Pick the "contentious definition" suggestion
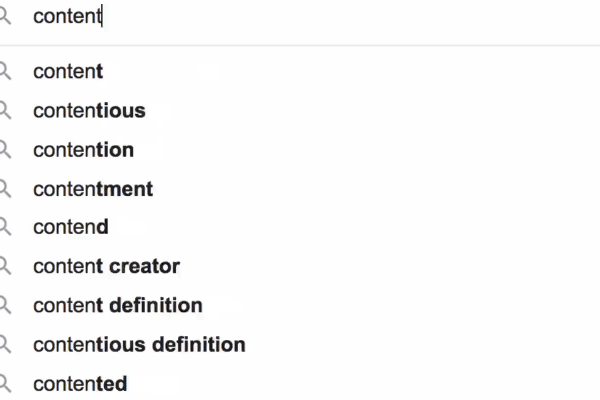The width and height of the screenshot is (600, 400). 139,344
